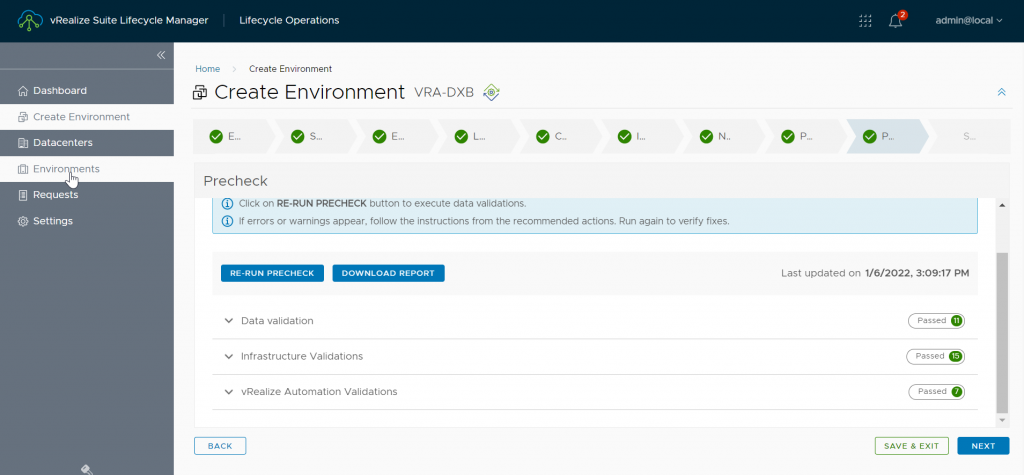Click the VRA-DXB environment name text
This screenshot has height=475, width=1024.
(x=444, y=93)
